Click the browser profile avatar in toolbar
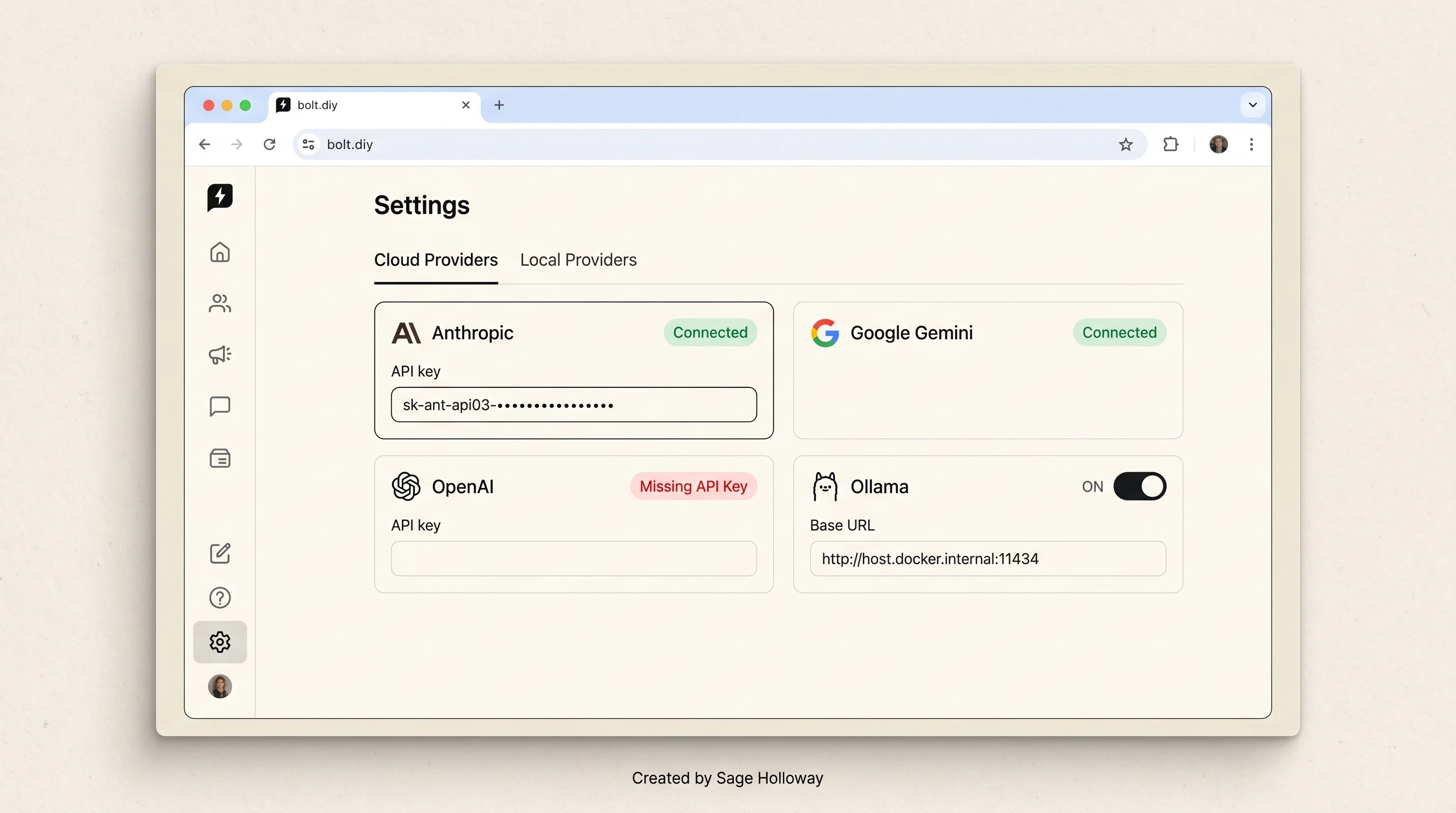The width and height of the screenshot is (1456, 813). pos(1218,144)
